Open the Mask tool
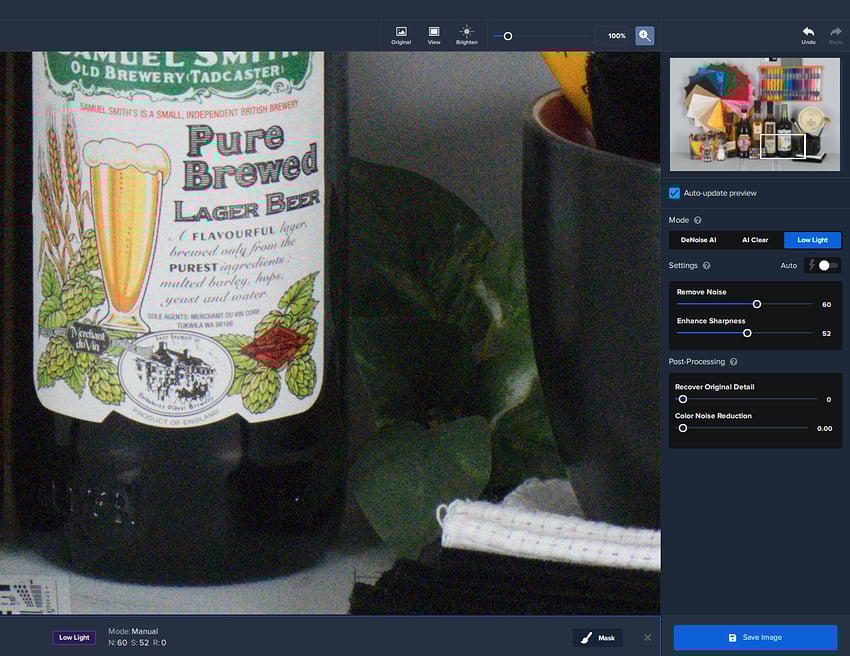Screen dimensions: 850x656 [x=598, y=637]
